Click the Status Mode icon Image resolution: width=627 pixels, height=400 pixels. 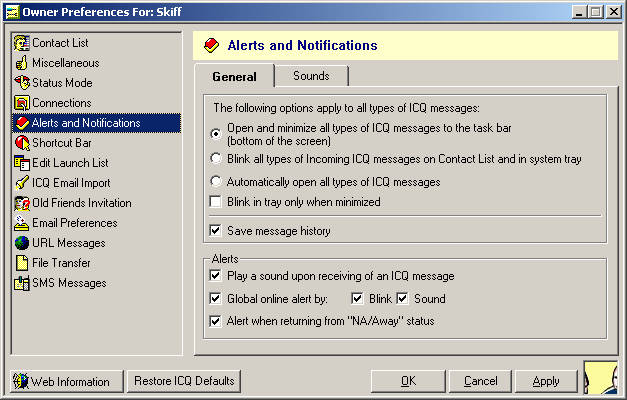(22, 82)
